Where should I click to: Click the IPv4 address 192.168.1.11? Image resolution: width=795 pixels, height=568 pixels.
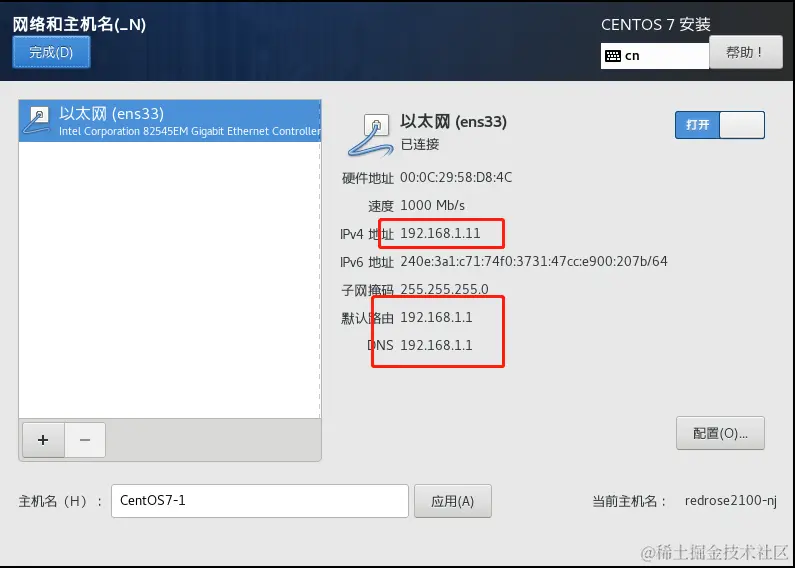[x=440, y=233]
